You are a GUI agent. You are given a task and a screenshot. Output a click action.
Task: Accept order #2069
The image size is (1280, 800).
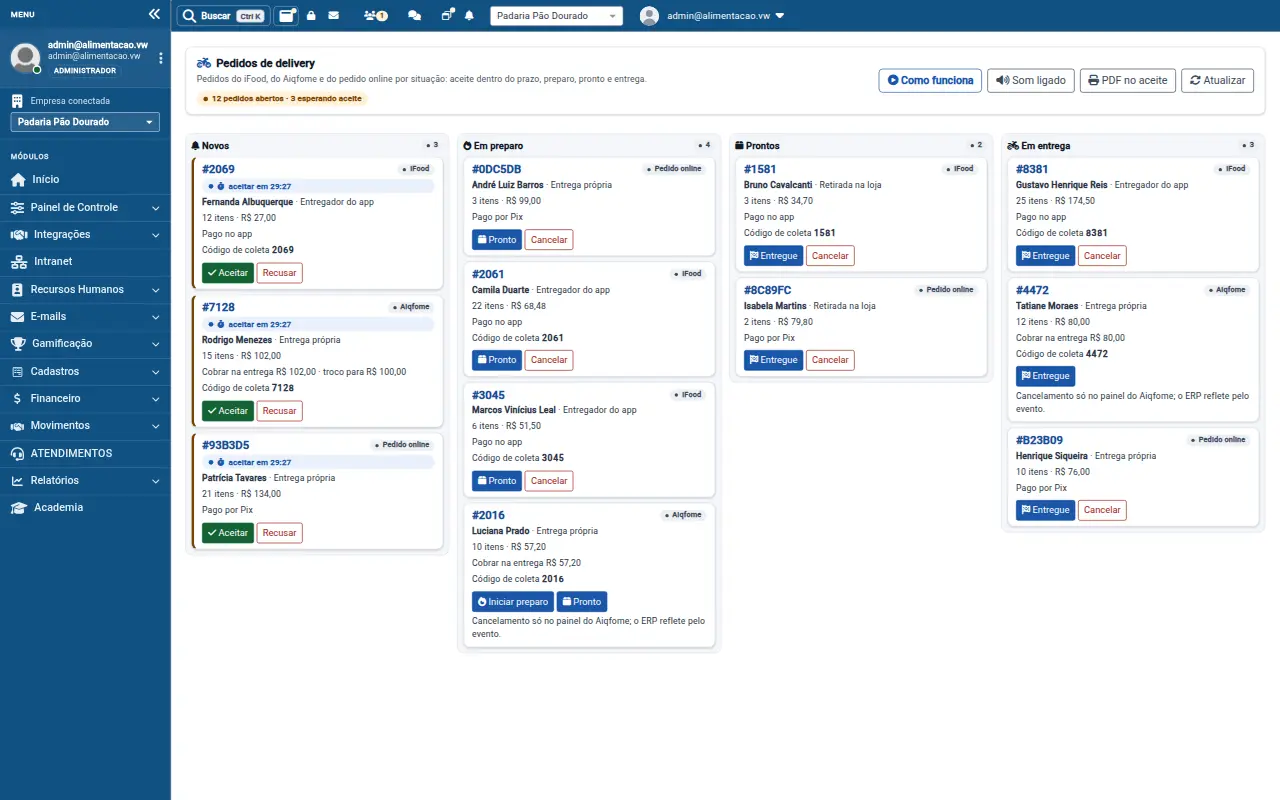(228, 272)
